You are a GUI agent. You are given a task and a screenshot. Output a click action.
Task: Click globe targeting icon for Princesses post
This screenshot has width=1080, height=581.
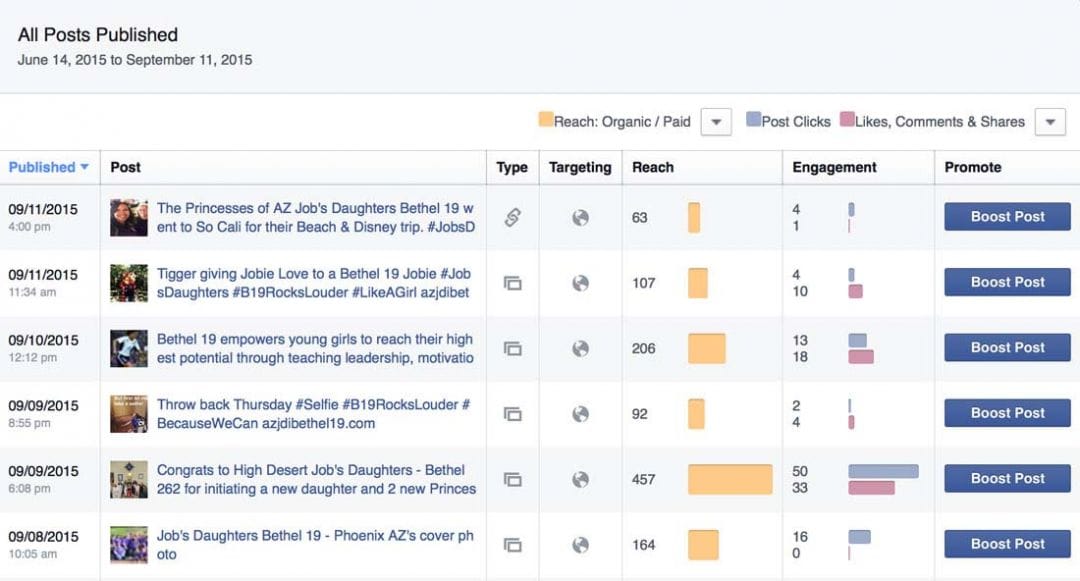(x=580, y=218)
